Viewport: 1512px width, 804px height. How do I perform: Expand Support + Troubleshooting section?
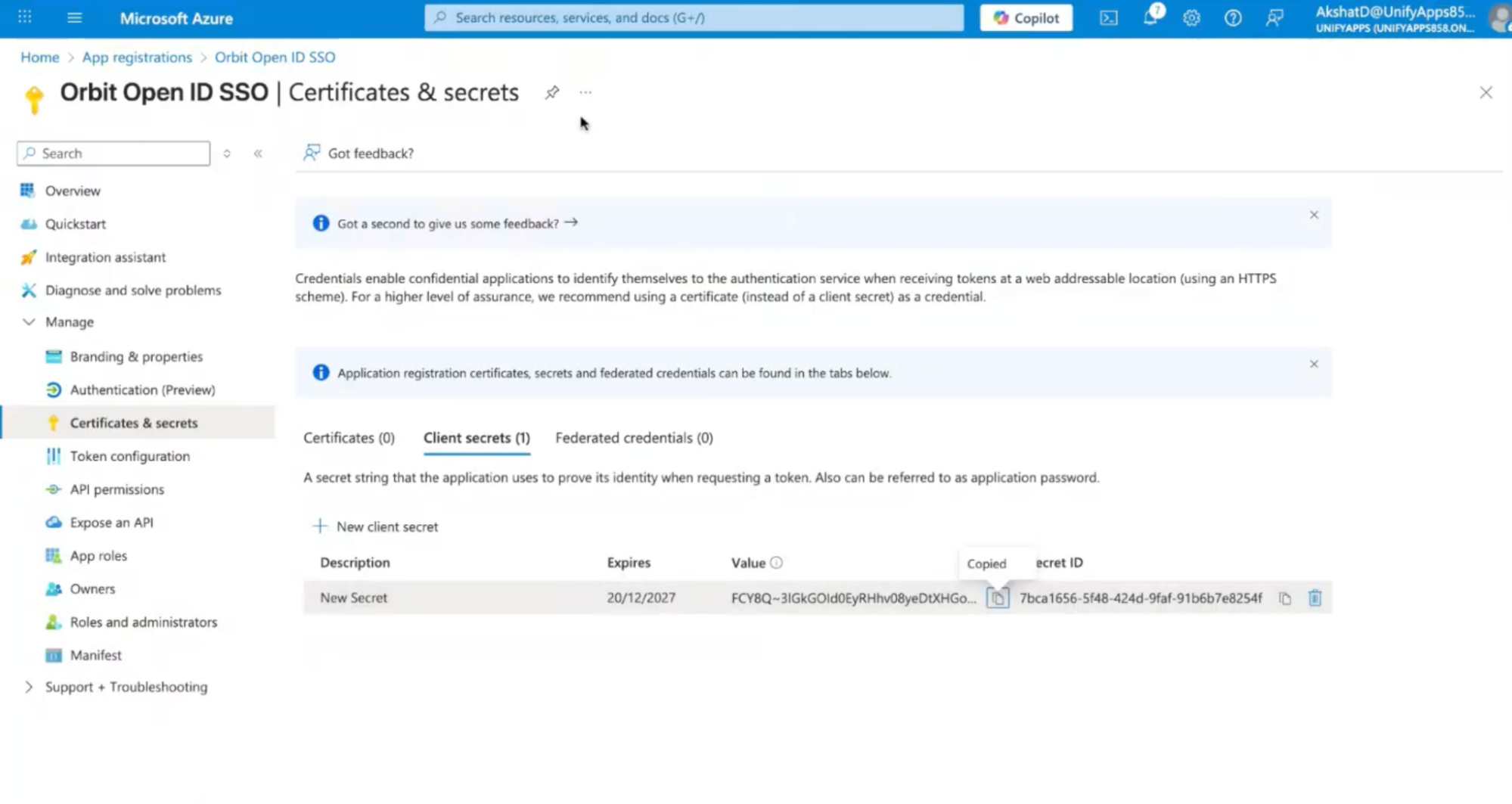(29, 687)
